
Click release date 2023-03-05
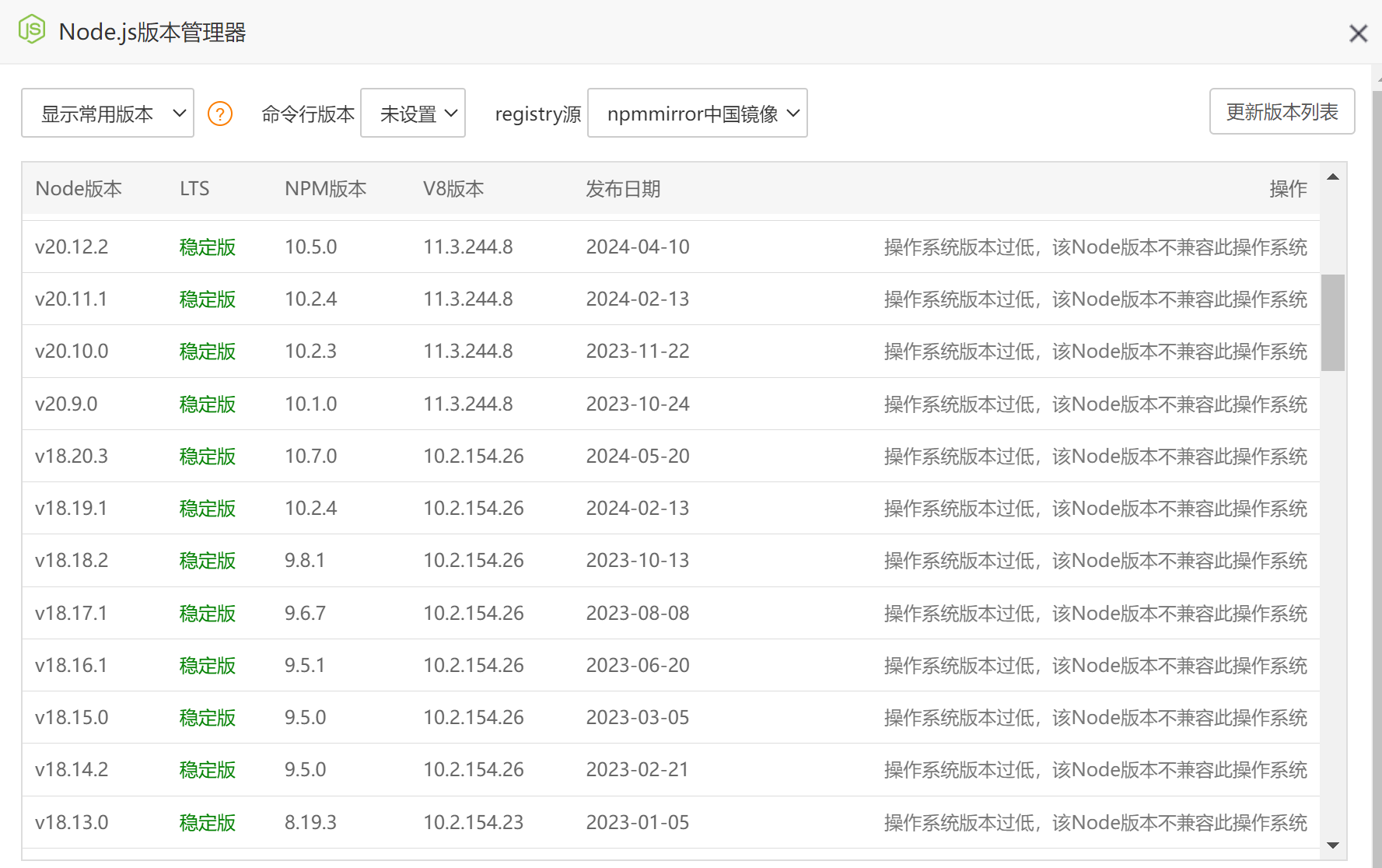point(638,718)
